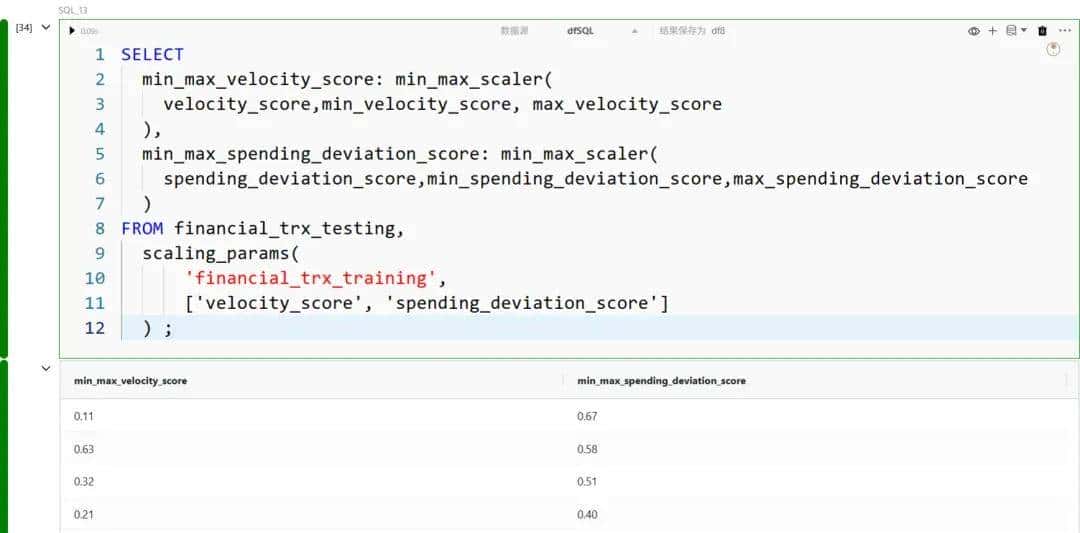
Task: Collapse the output results chevron
Action: [45, 369]
